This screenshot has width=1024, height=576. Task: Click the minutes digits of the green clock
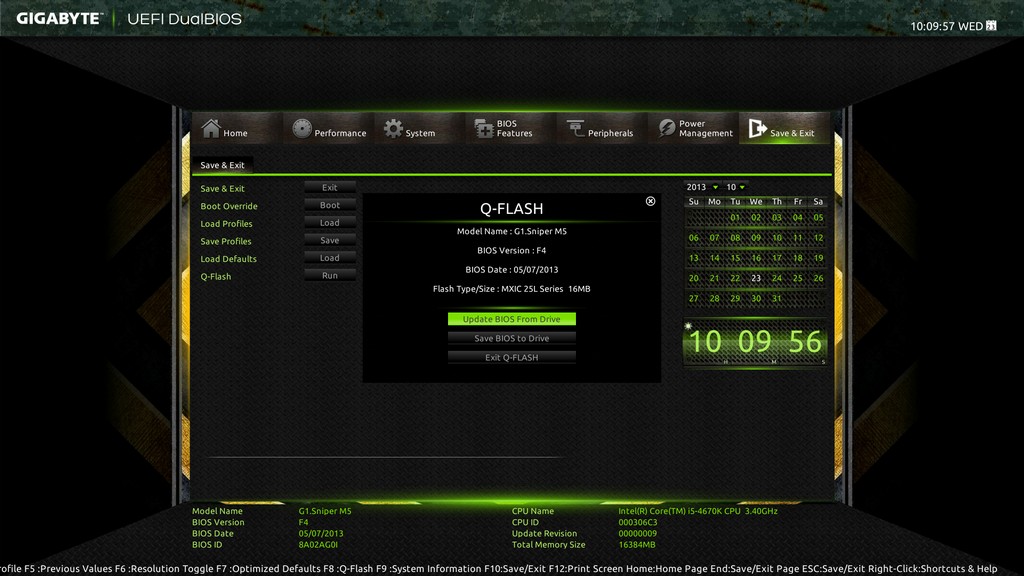754,342
